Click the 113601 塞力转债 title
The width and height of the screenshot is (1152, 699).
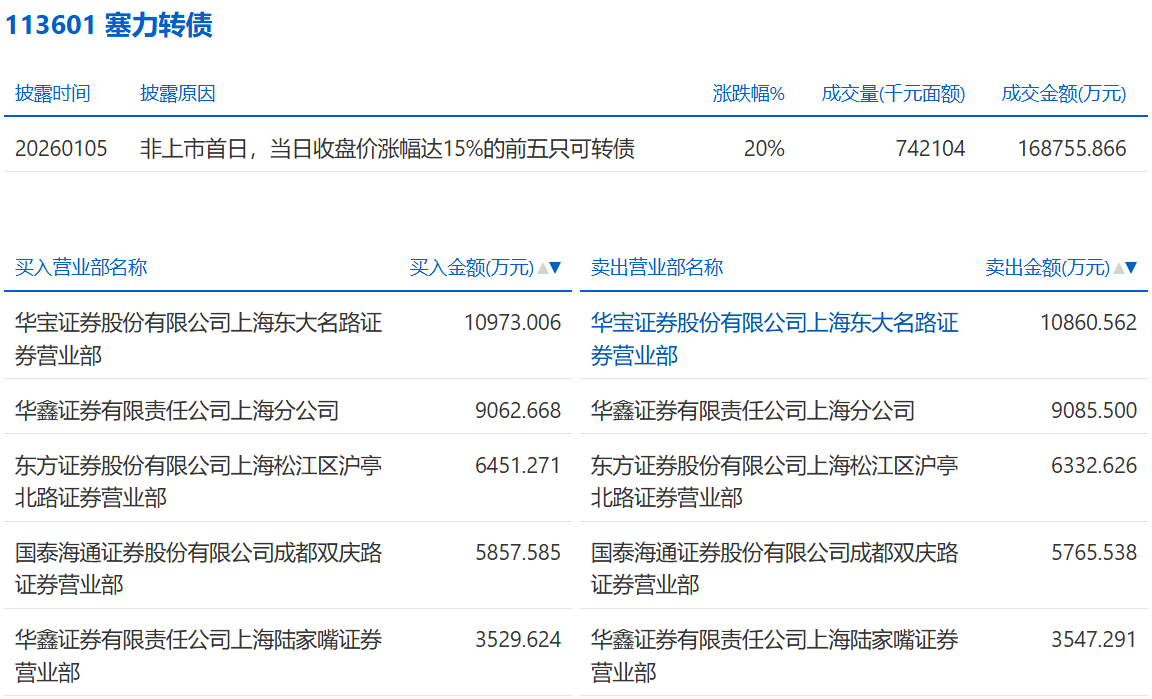pyautogui.click(x=109, y=25)
